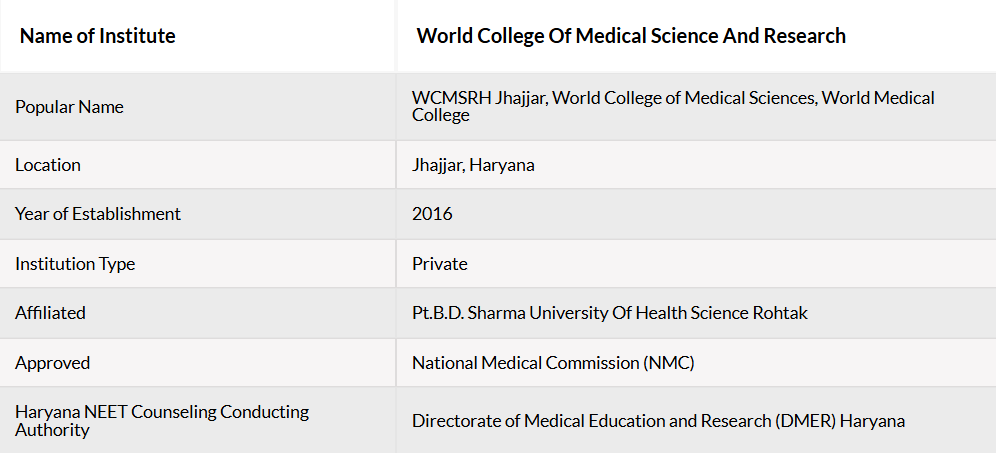The height and width of the screenshot is (453, 996).
Task: Click the 'Affiliated' row label
Action: (x=50, y=313)
